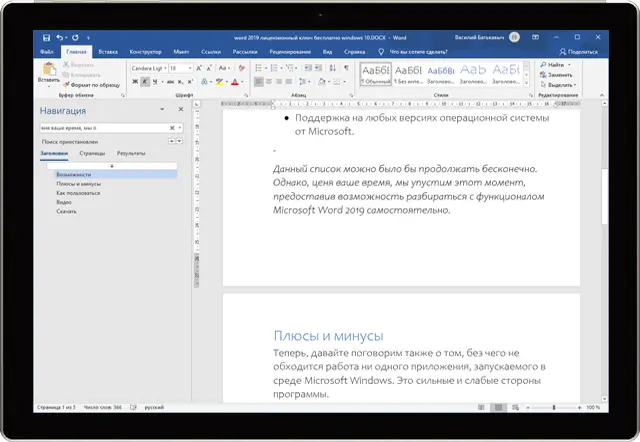The width and height of the screenshot is (640, 442).
Task: Align text right
Action: tap(278, 82)
